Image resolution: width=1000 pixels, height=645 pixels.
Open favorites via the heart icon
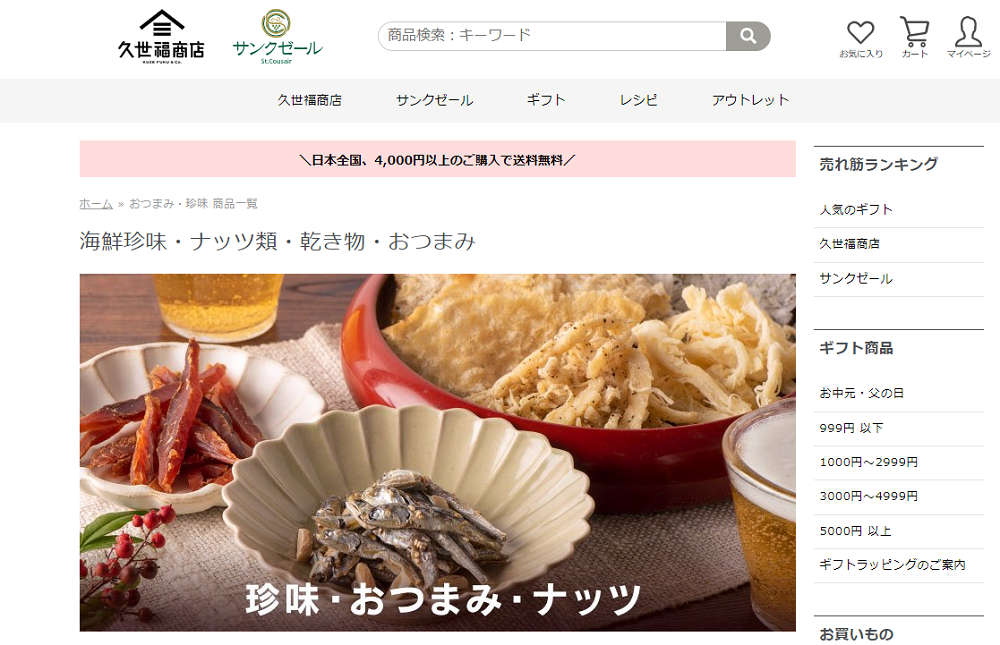pyautogui.click(x=860, y=38)
